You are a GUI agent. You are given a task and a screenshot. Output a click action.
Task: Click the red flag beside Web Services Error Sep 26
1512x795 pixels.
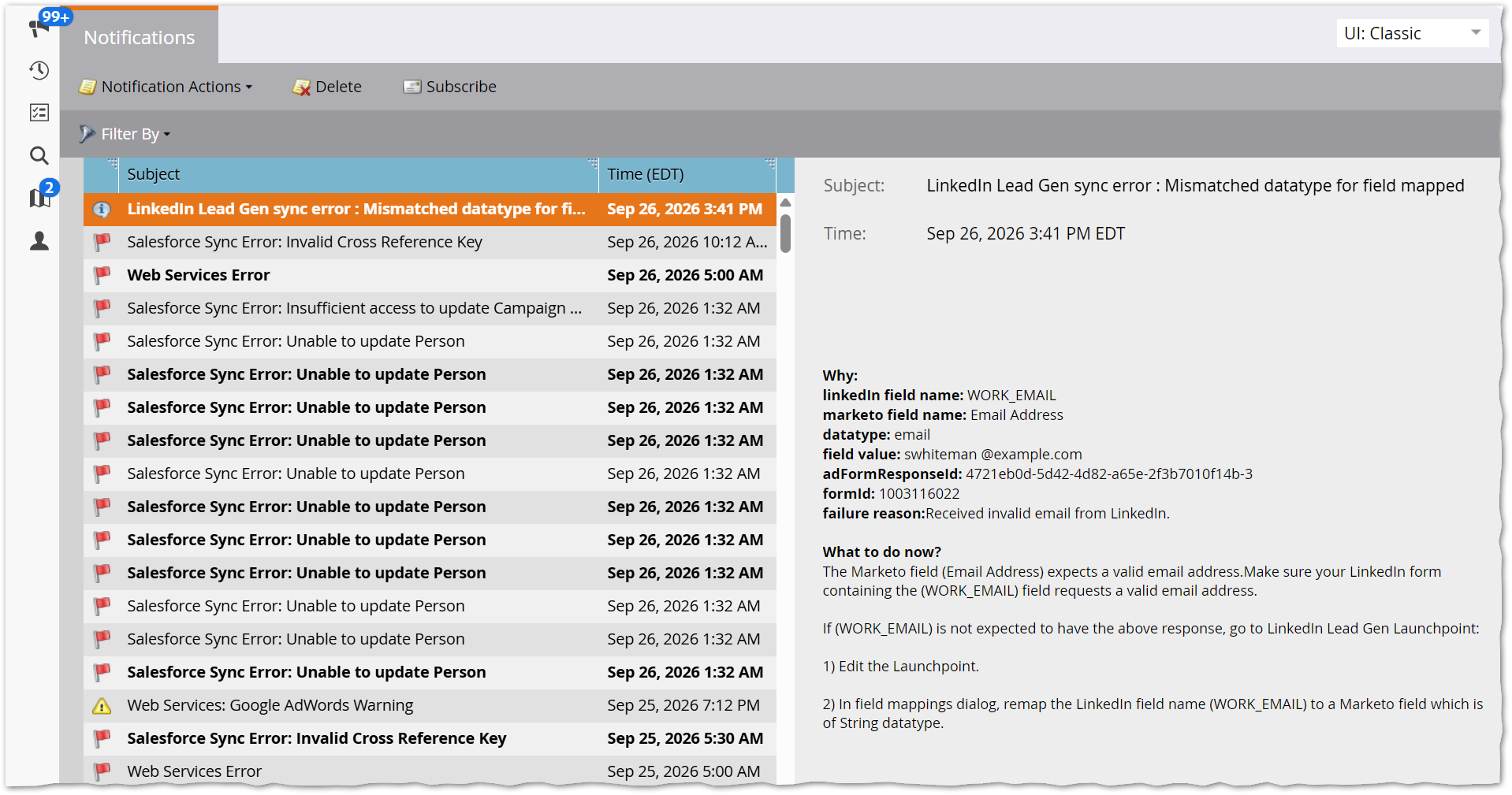pos(102,275)
